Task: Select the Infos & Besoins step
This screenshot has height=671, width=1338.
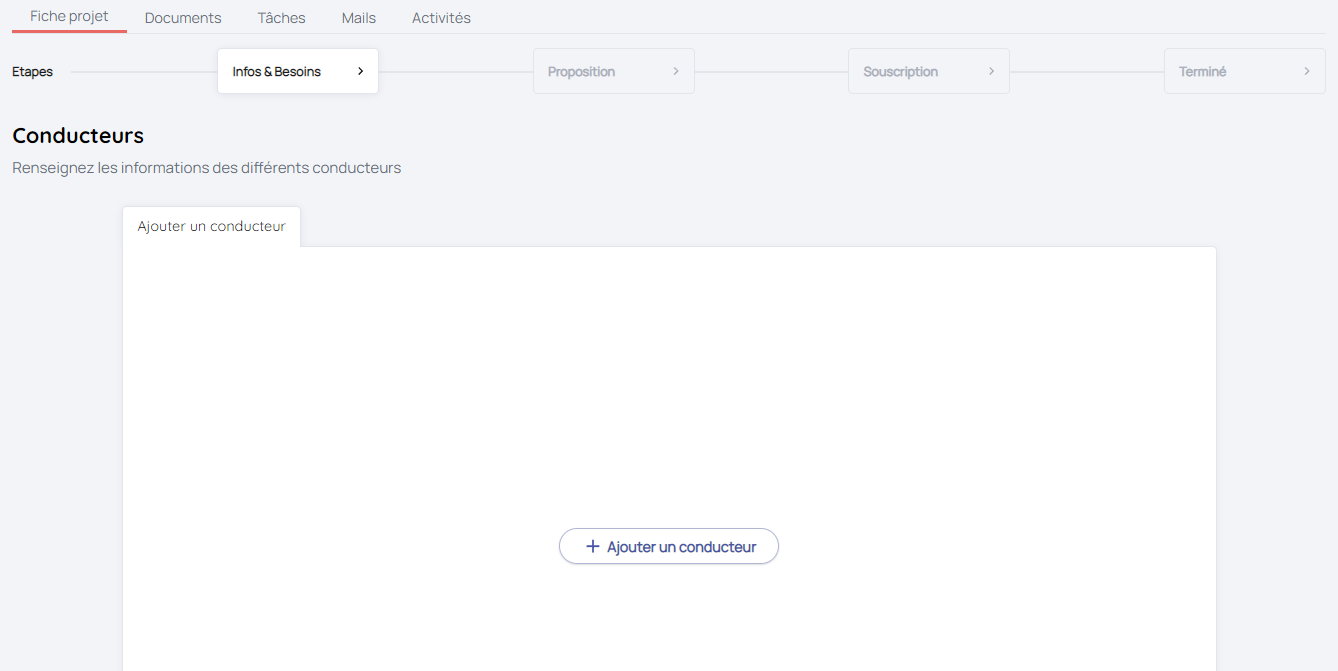Action: (x=277, y=72)
